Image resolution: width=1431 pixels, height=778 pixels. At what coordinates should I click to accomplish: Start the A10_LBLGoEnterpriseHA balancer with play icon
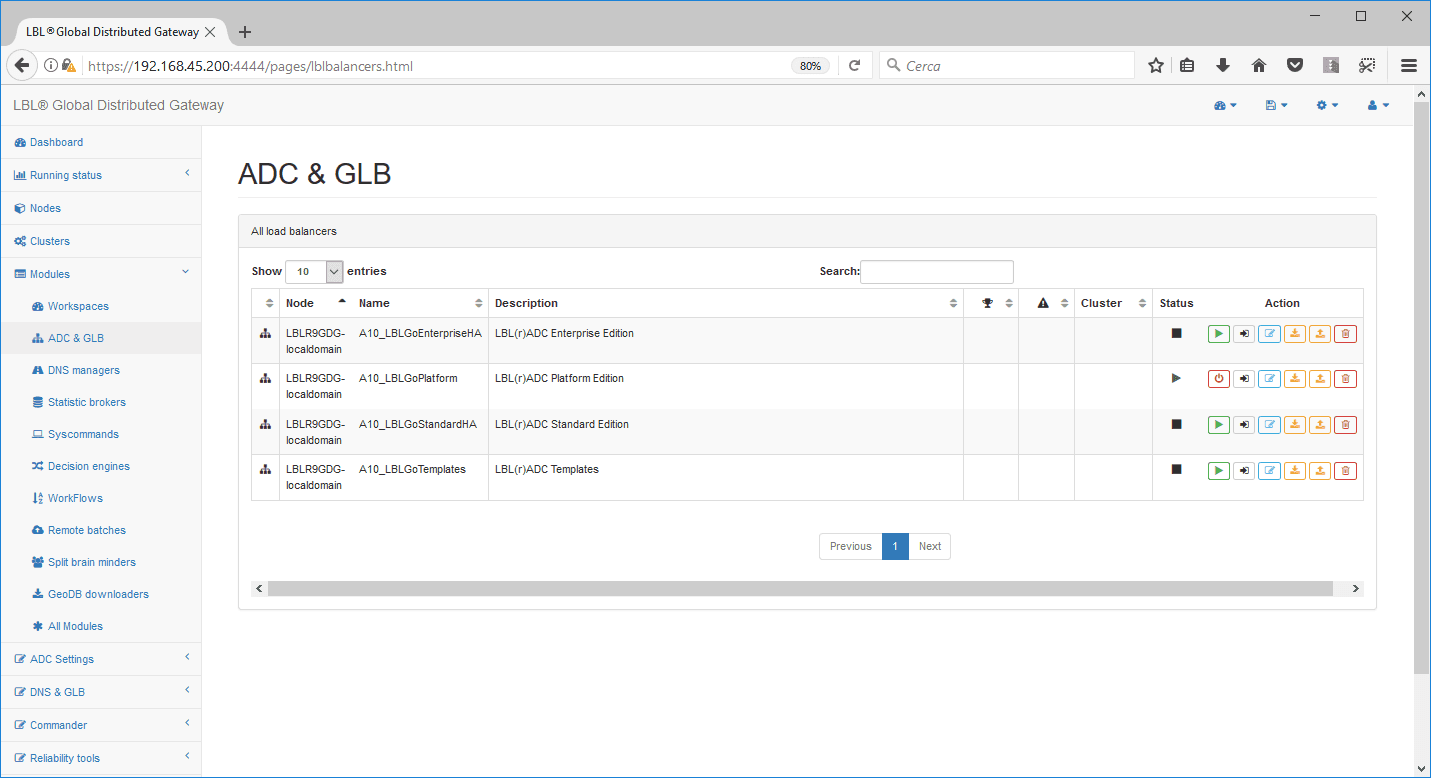click(x=1218, y=334)
